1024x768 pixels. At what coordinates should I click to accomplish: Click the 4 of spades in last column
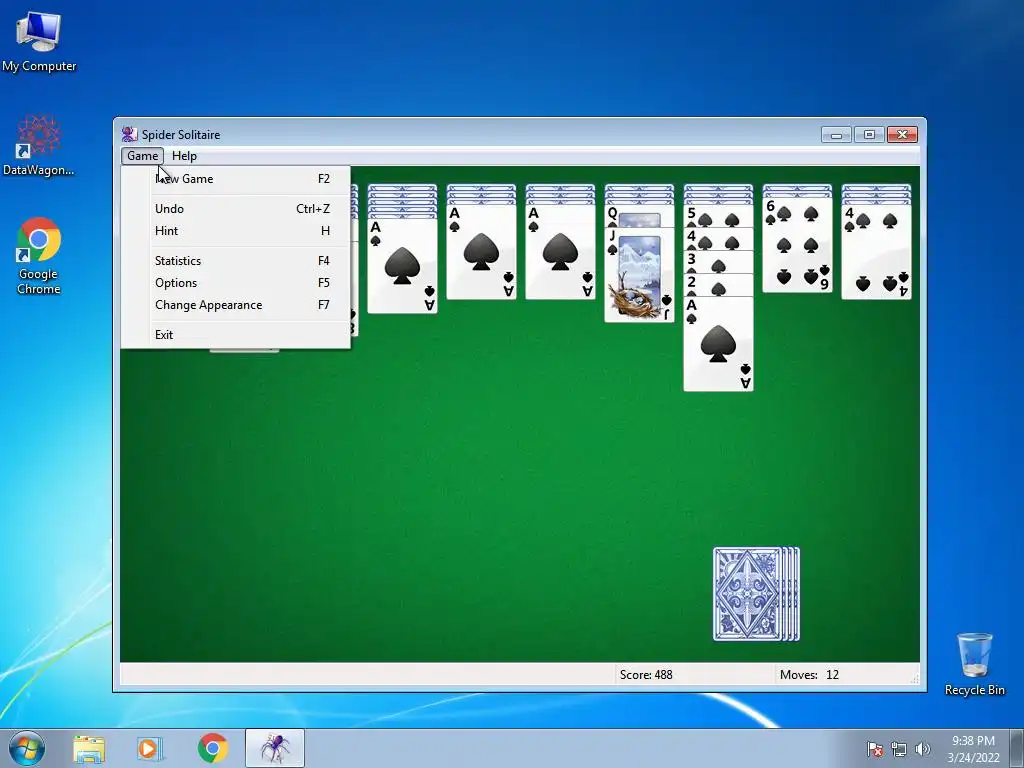[x=876, y=251]
